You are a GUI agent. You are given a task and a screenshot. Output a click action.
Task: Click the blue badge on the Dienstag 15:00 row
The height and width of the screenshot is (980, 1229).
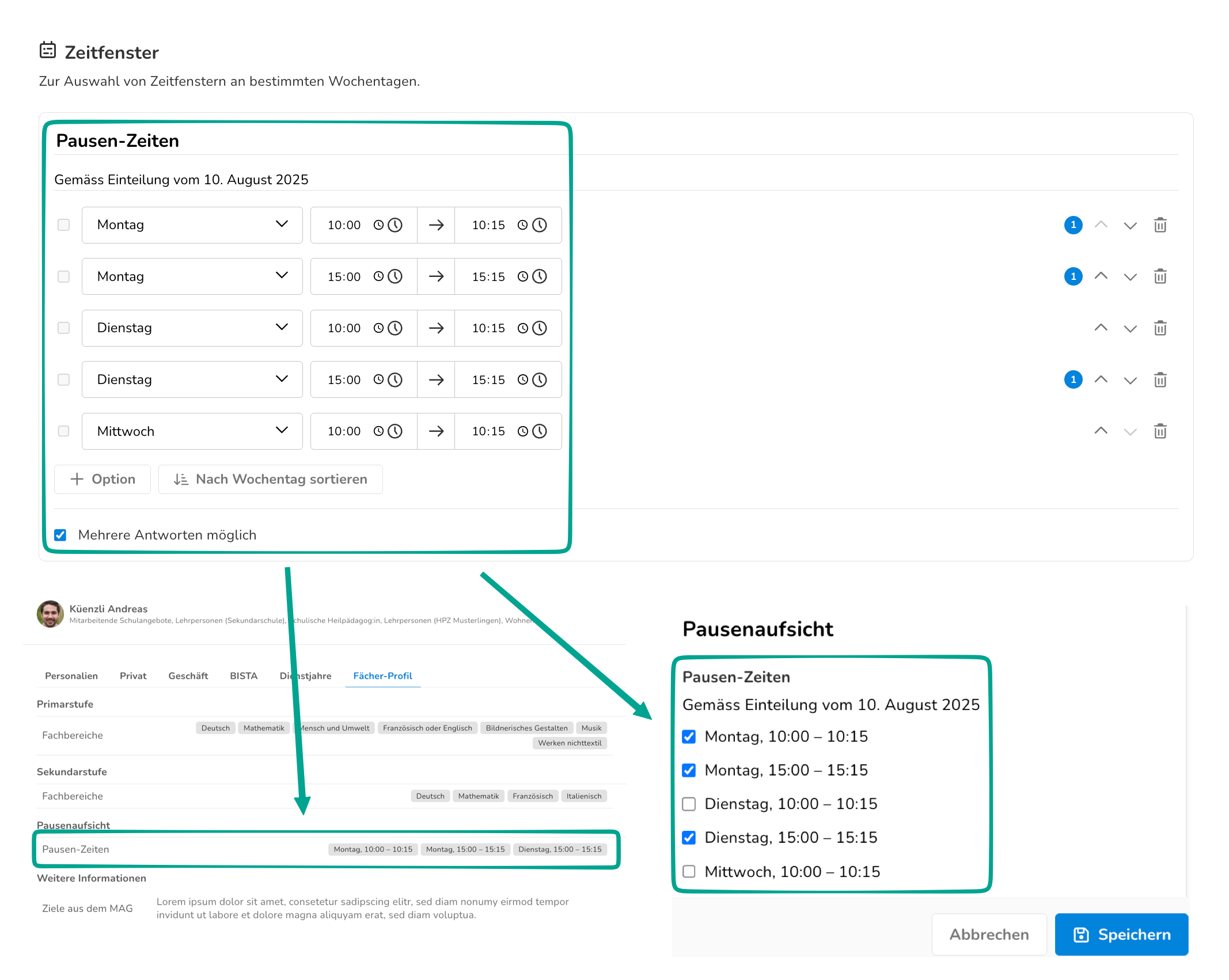[1073, 379]
